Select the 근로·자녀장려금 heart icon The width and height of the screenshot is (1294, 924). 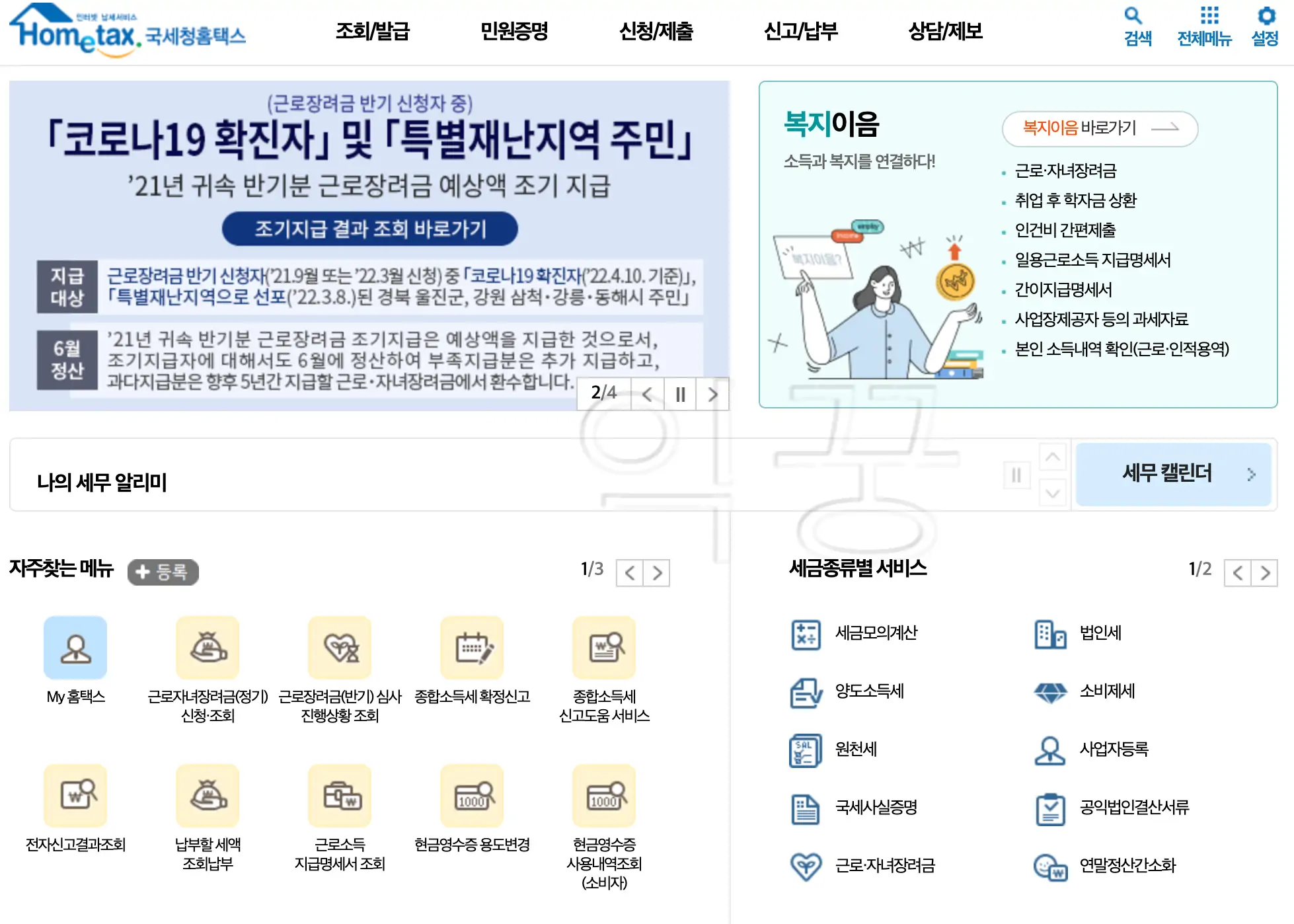pos(806,867)
